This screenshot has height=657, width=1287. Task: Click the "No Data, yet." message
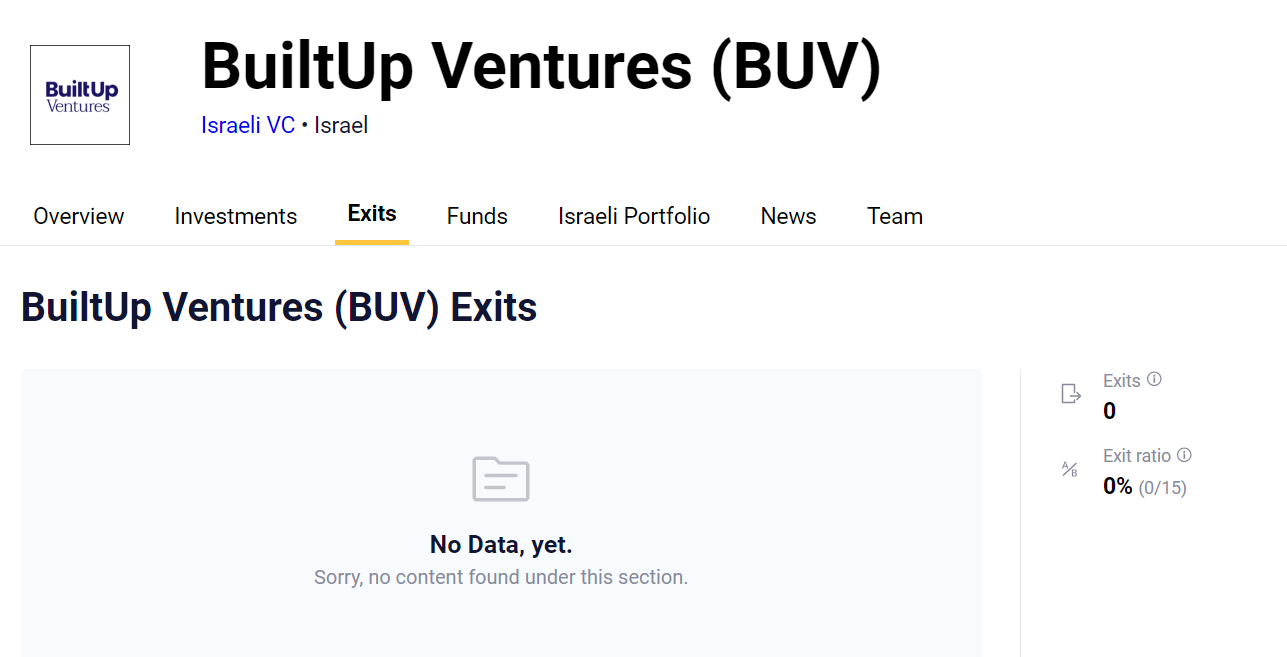[501, 545]
